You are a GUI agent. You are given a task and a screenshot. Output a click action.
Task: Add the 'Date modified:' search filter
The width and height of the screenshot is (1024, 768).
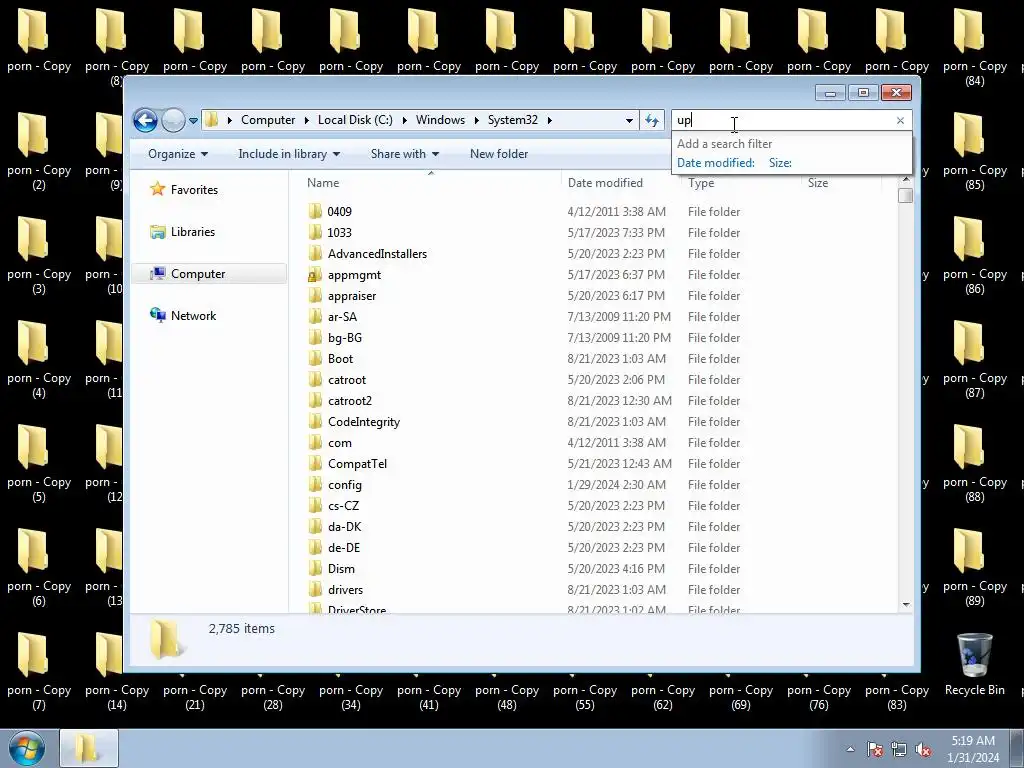(x=716, y=163)
